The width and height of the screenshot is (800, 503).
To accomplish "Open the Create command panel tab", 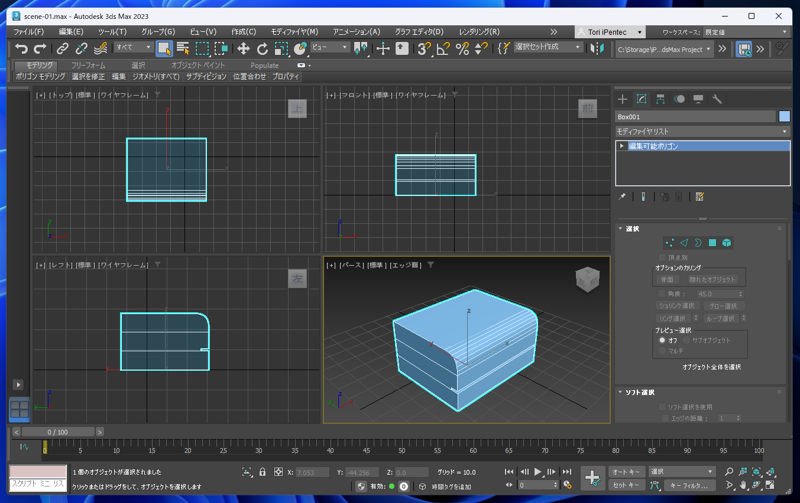I will [x=622, y=99].
